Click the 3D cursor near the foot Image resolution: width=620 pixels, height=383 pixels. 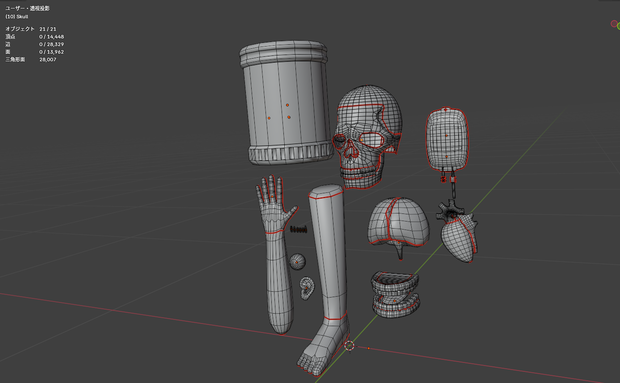pyautogui.click(x=349, y=346)
